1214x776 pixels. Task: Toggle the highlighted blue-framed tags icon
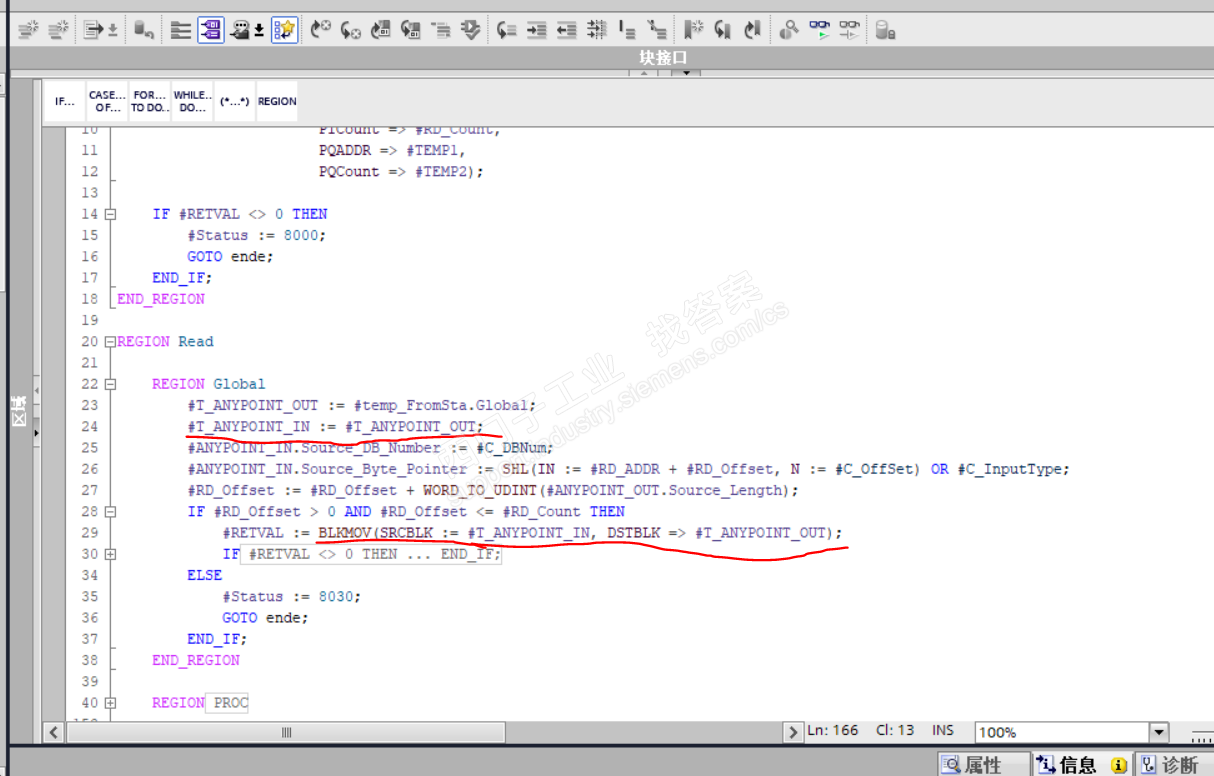click(x=210, y=30)
